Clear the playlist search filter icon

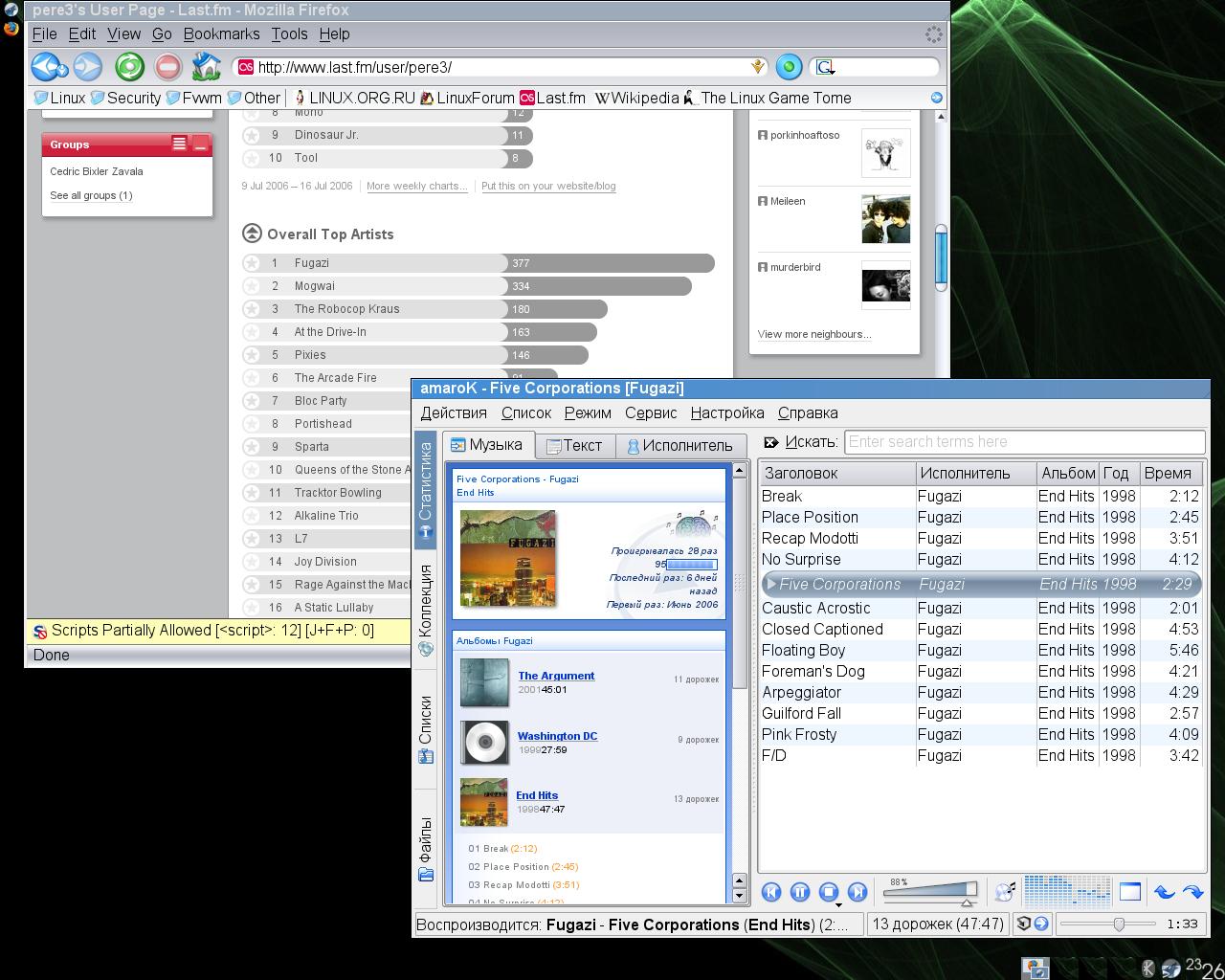(770, 442)
